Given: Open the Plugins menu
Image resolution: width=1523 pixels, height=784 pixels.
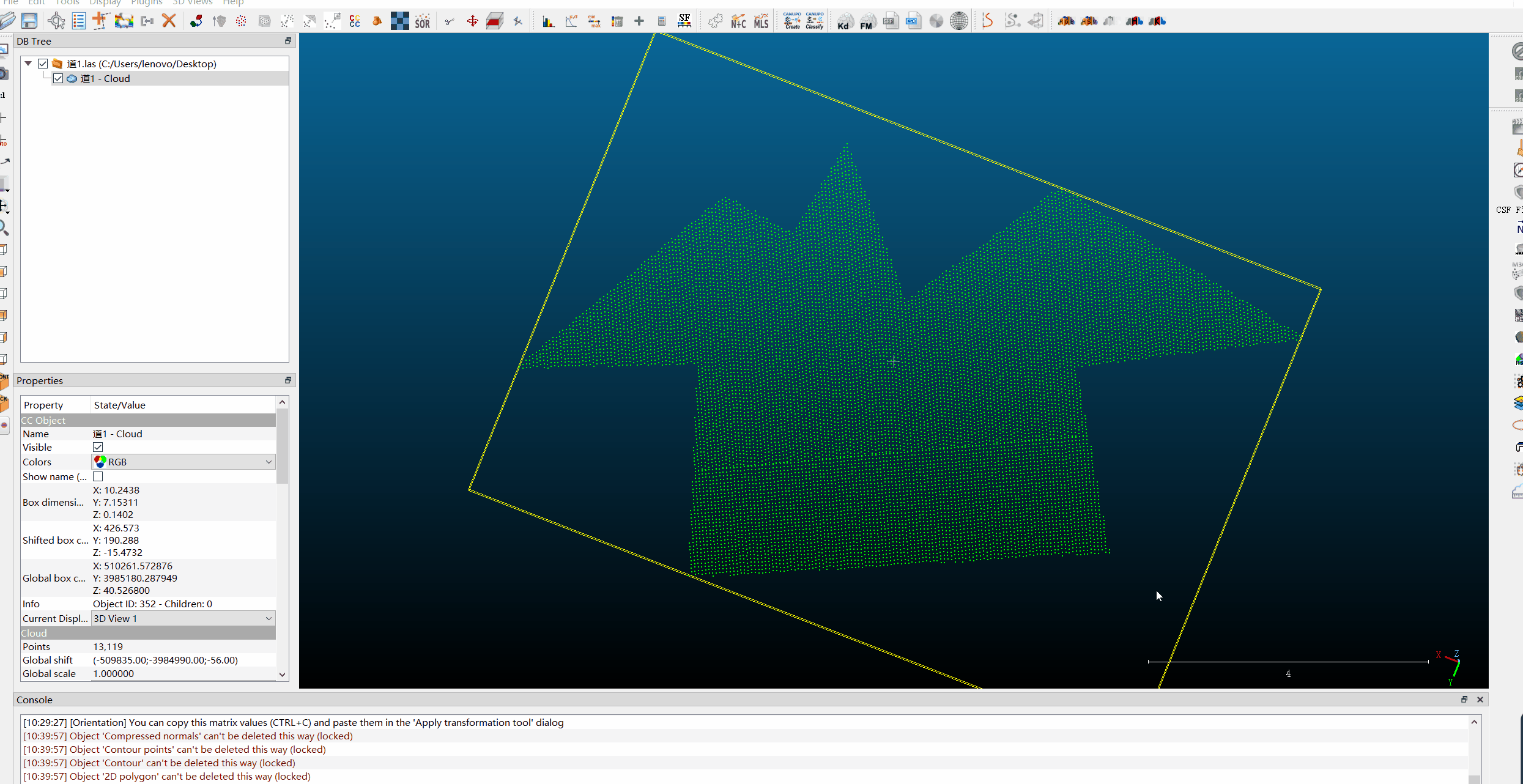Looking at the screenshot, I should coord(146,2).
